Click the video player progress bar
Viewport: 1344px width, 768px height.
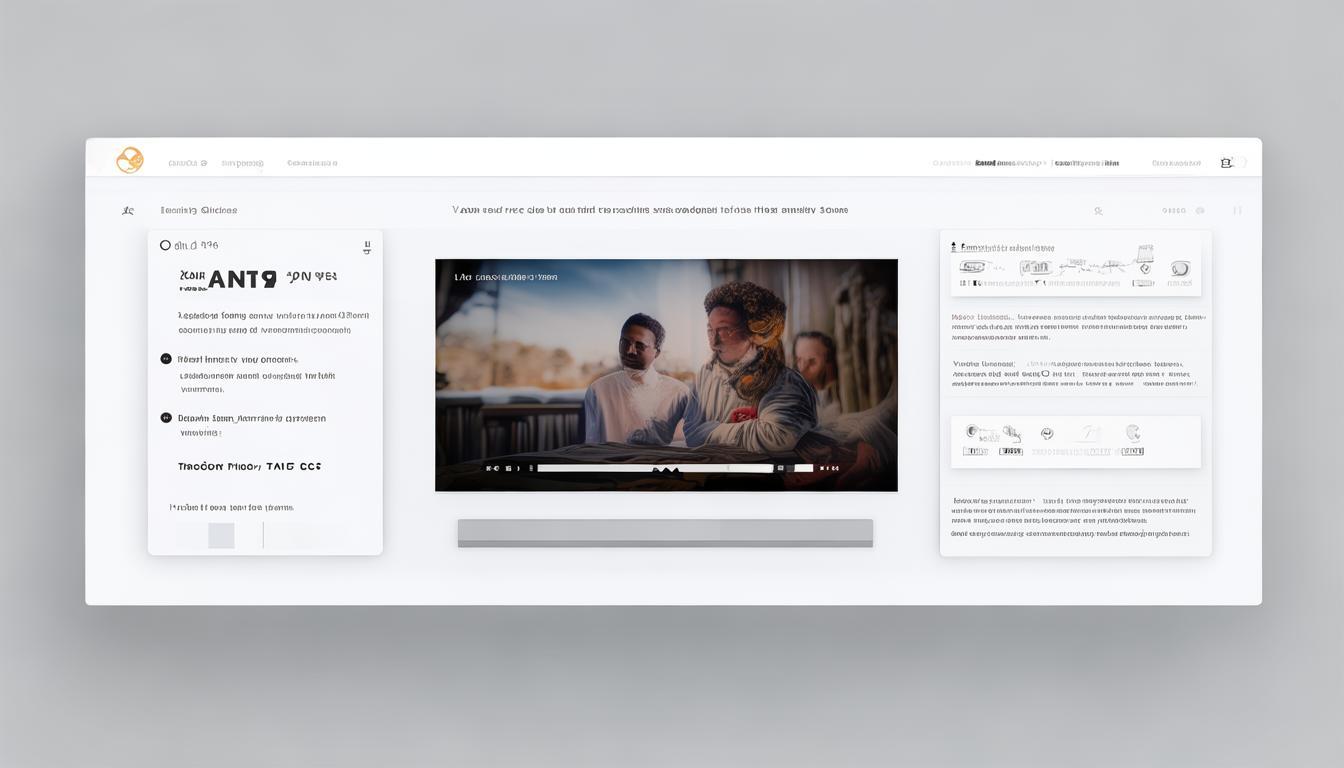[655, 468]
